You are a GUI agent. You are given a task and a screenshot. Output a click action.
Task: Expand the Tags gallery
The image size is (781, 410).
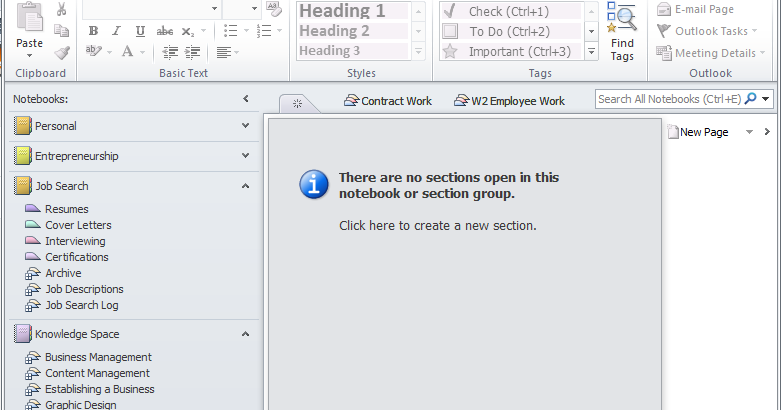(591, 51)
